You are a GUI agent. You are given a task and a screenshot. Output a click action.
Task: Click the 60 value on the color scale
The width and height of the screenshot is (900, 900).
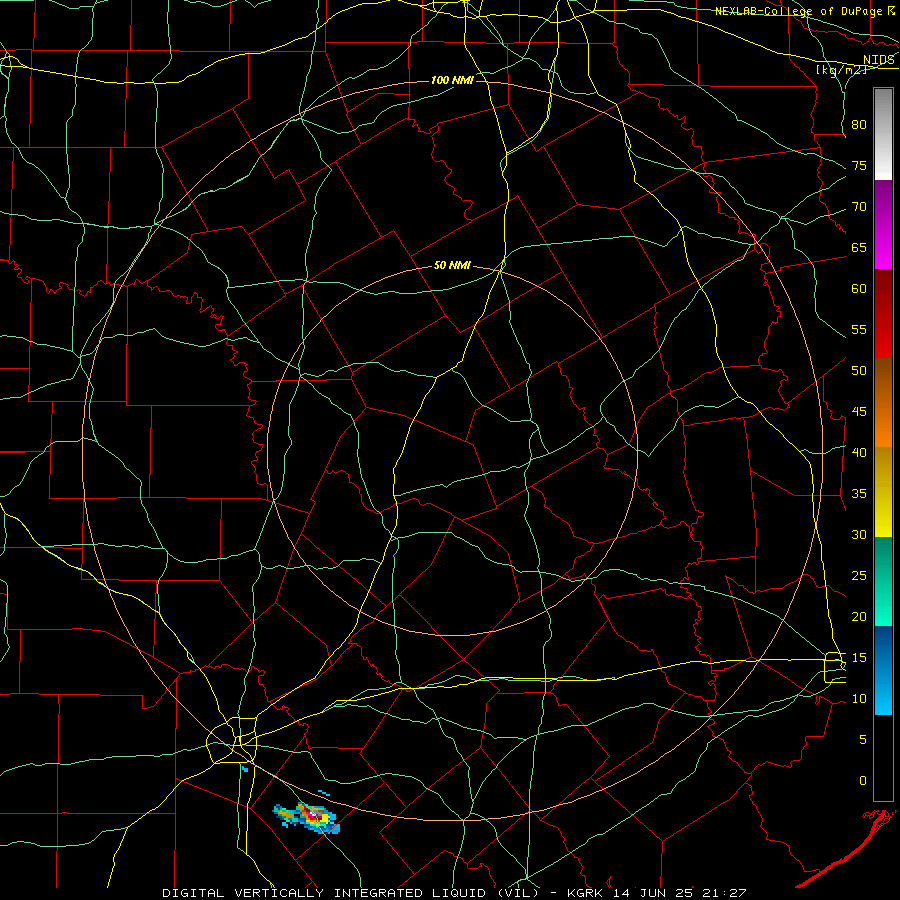click(859, 289)
